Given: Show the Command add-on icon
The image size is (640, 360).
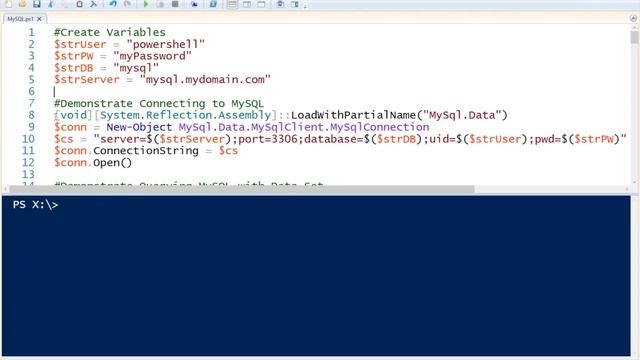Looking at the screenshot, I should tap(295, 4).
